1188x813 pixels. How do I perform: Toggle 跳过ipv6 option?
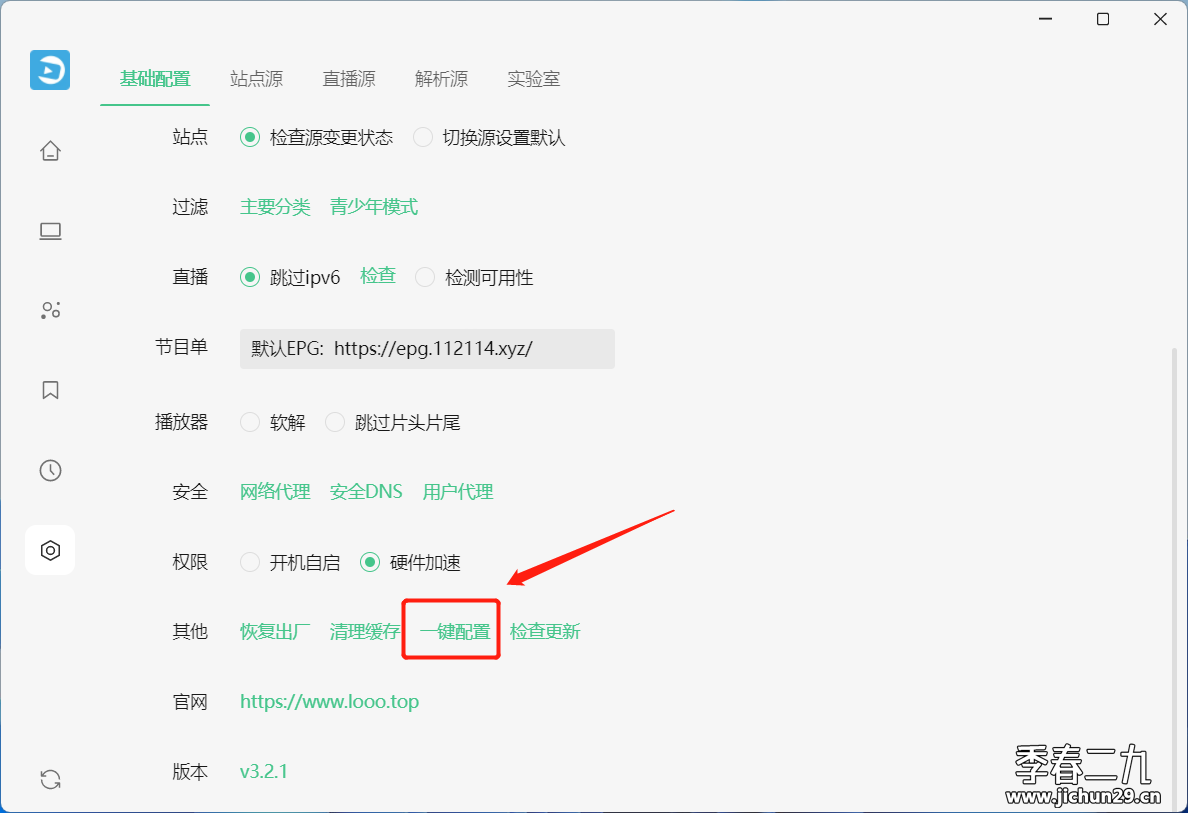[290, 277]
